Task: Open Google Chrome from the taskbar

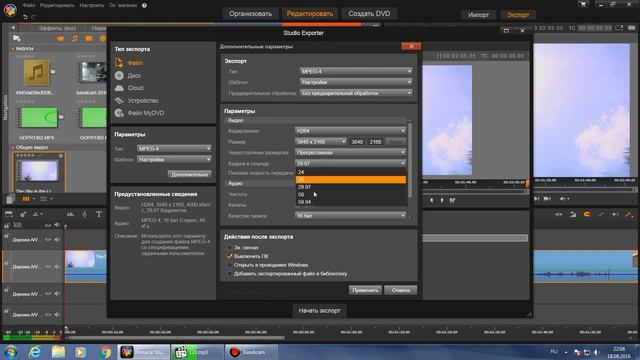Action: [104, 352]
